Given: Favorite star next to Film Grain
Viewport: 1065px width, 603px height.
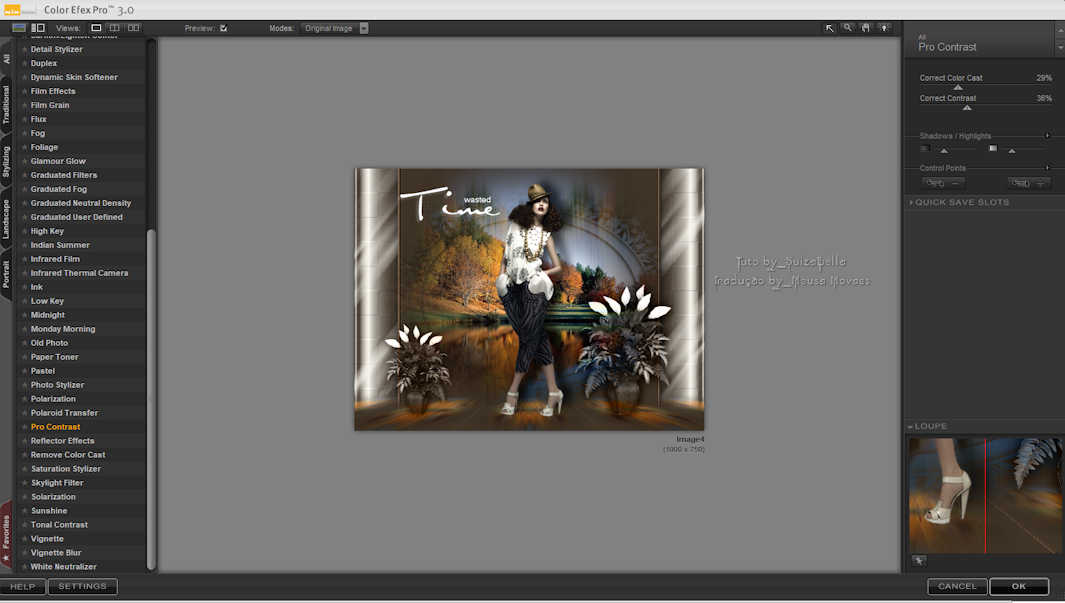Looking at the screenshot, I should coord(24,105).
